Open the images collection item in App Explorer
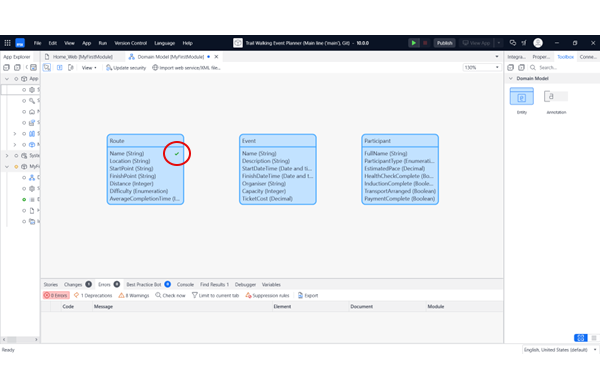 coord(32,221)
